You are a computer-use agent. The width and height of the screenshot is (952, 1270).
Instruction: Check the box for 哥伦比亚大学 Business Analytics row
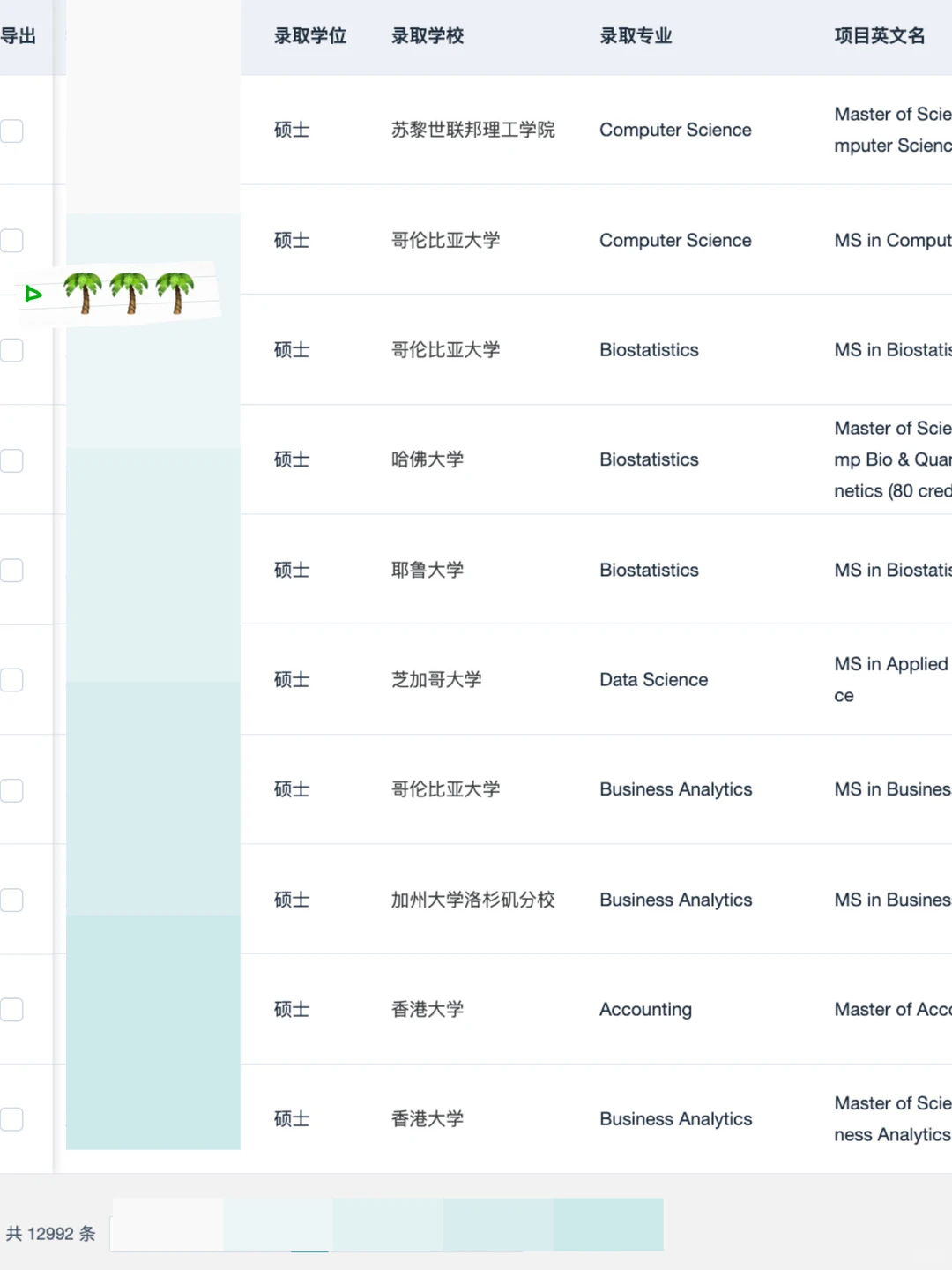coord(11,790)
